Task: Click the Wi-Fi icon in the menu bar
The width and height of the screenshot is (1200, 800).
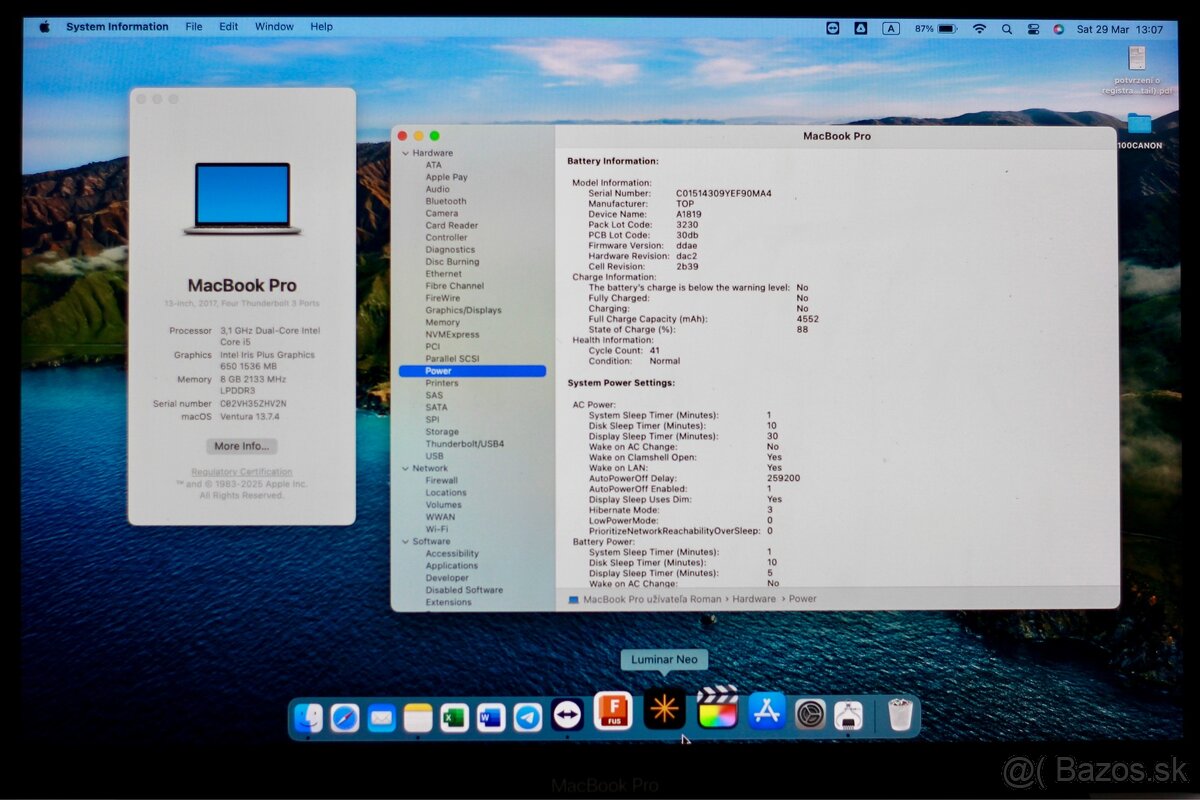Action: click(x=978, y=28)
